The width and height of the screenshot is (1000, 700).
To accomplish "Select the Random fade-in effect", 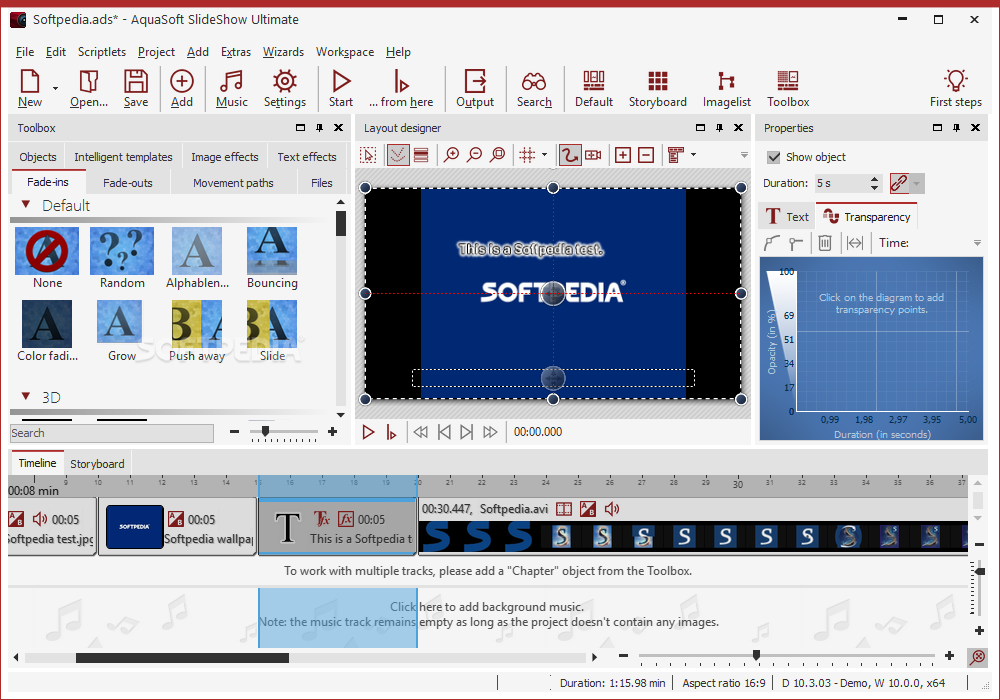I will click(x=122, y=258).
